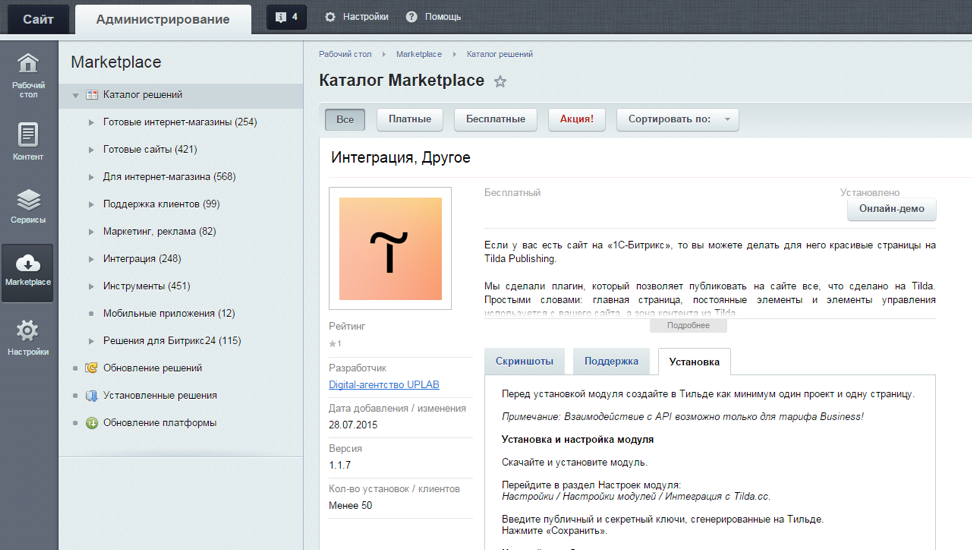Screen dimensions: 972x550
Task: Click the notifications icon showing 4
Action: coord(286,17)
